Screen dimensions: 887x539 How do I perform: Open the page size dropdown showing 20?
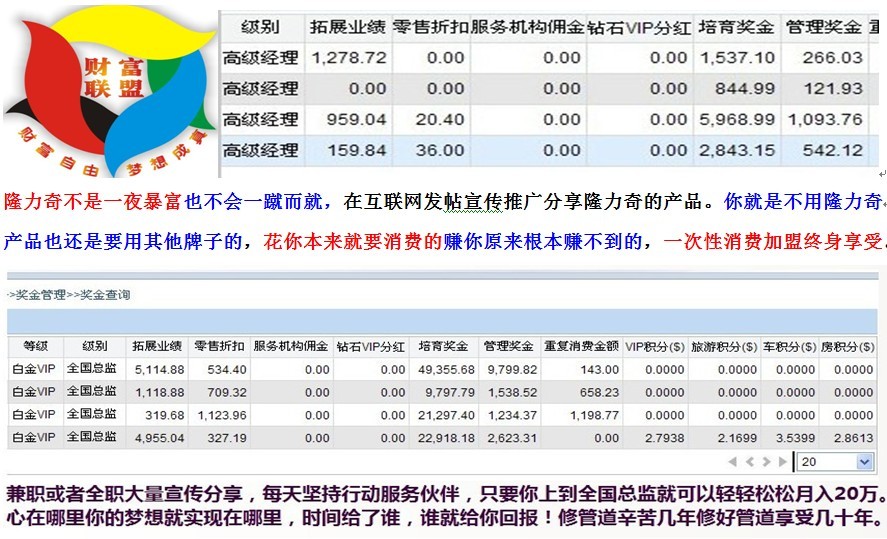[x=834, y=462]
